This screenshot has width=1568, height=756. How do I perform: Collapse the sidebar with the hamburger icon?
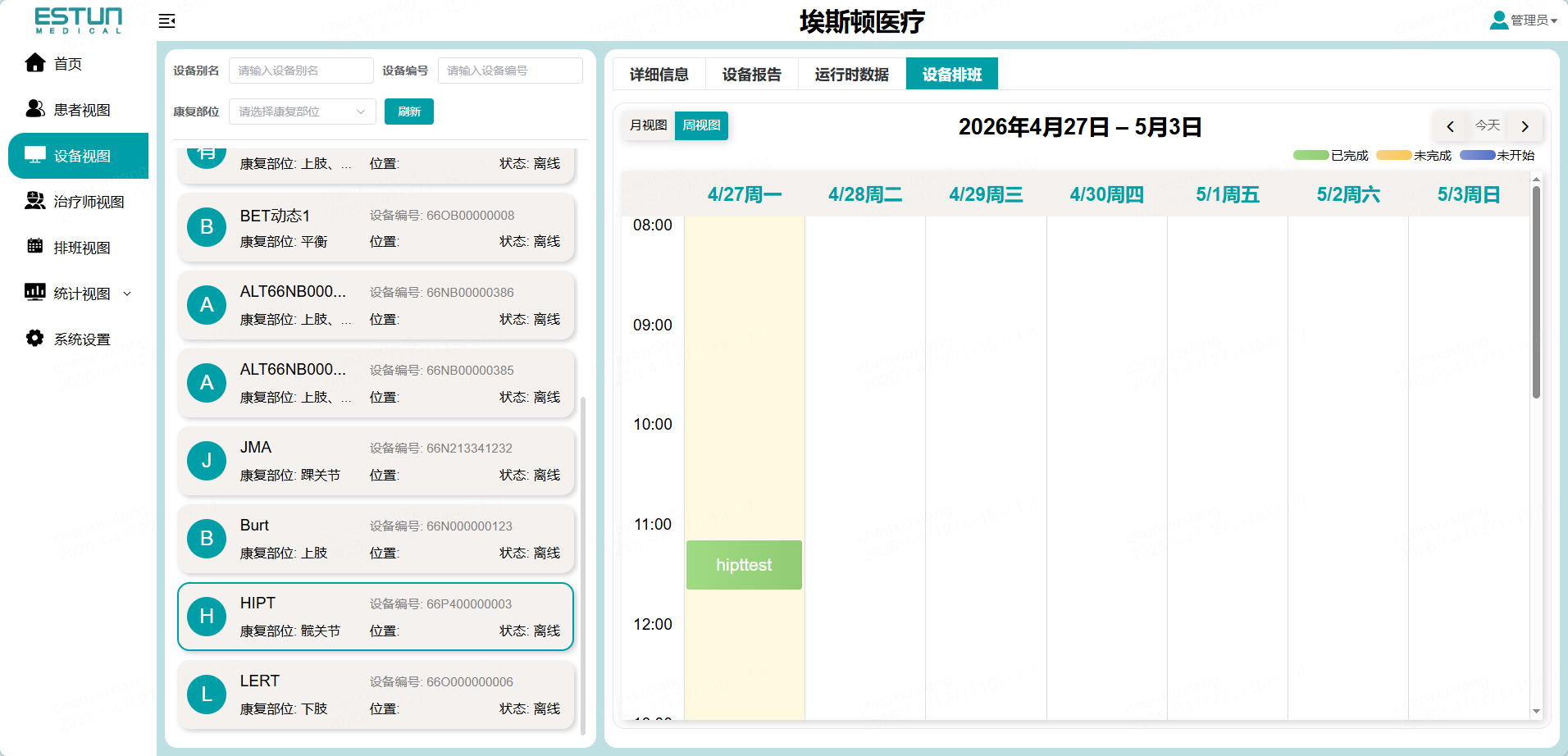coord(167,21)
